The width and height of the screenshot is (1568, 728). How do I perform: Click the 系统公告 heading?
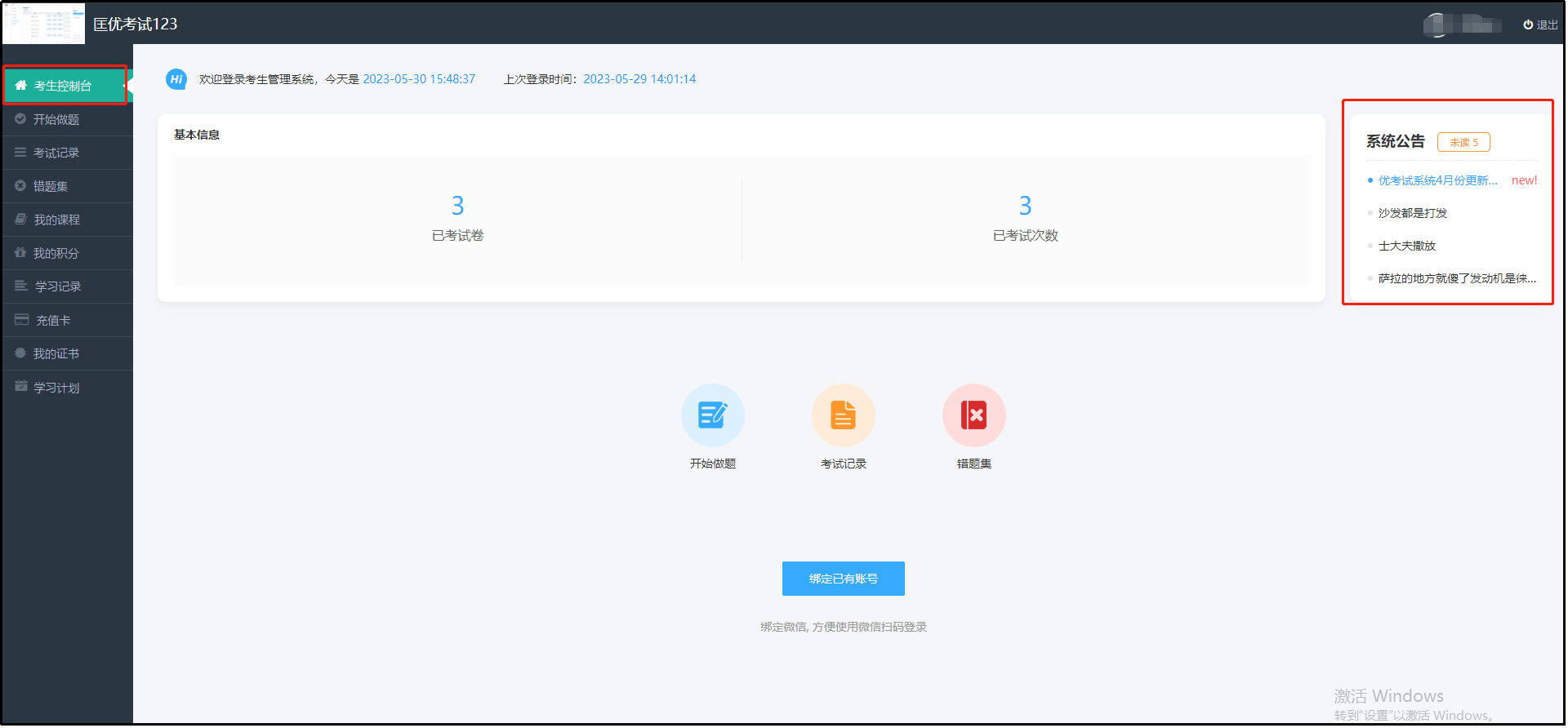(x=1395, y=141)
